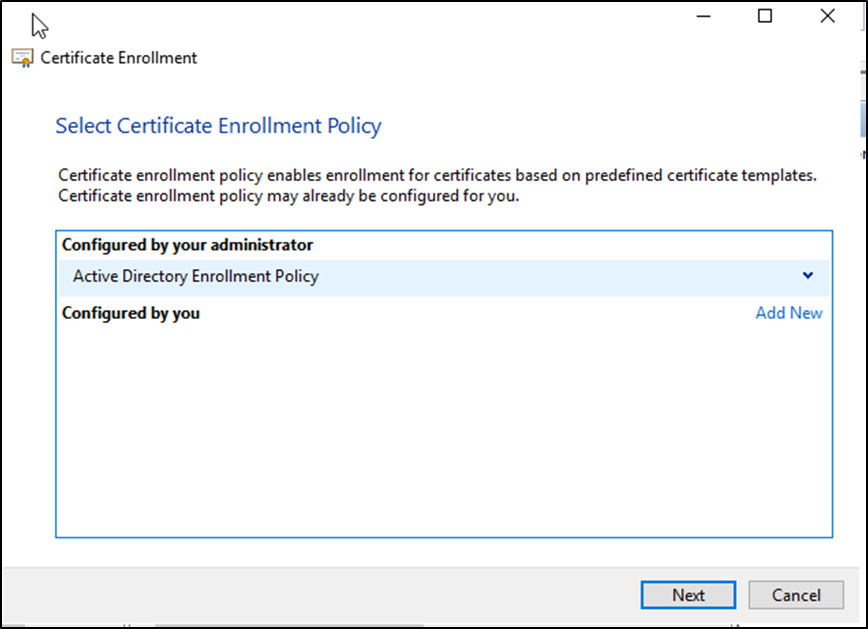Click the Add New link

tap(788, 313)
